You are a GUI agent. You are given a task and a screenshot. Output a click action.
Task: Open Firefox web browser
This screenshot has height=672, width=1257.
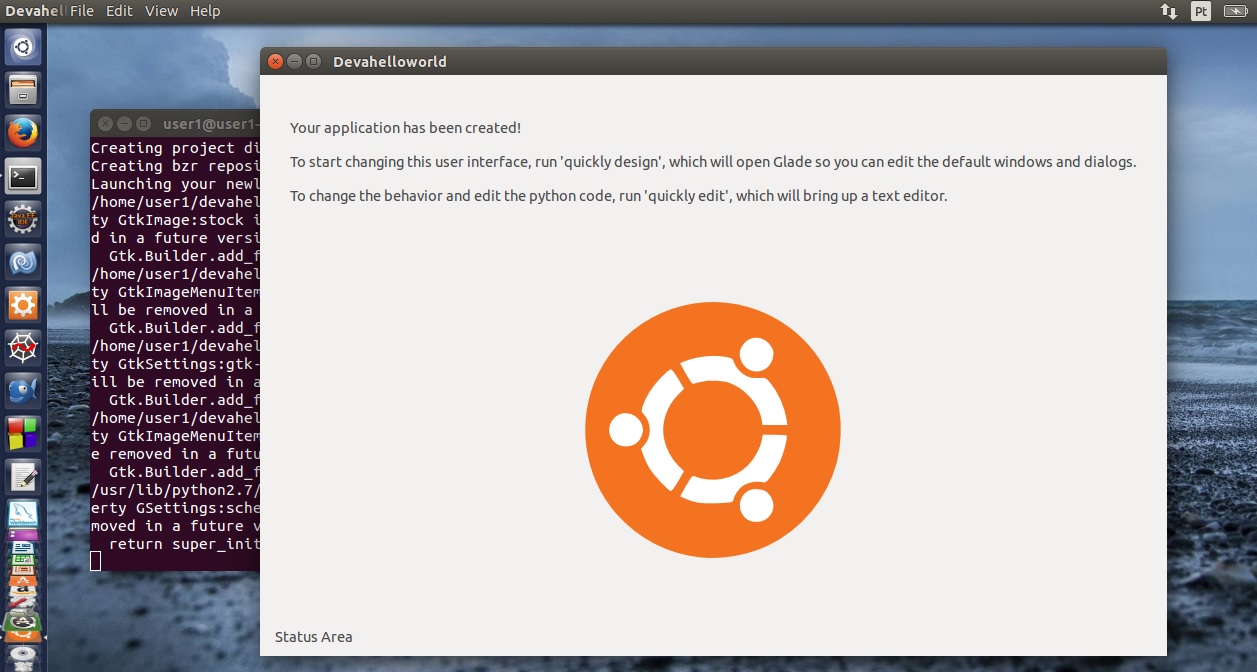[x=23, y=133]
